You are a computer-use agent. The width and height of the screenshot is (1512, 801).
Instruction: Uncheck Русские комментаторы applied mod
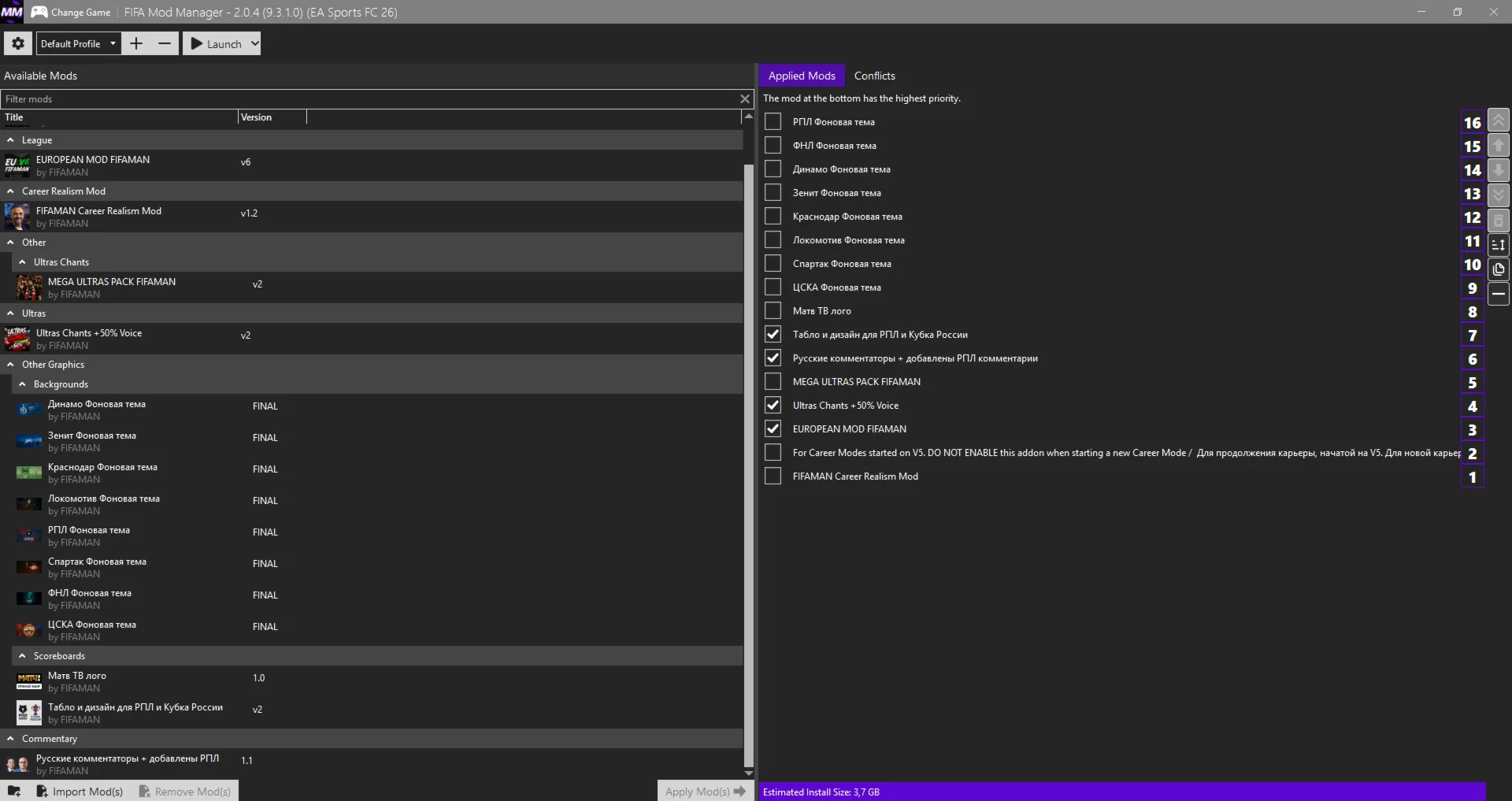(x=773, y=358)
